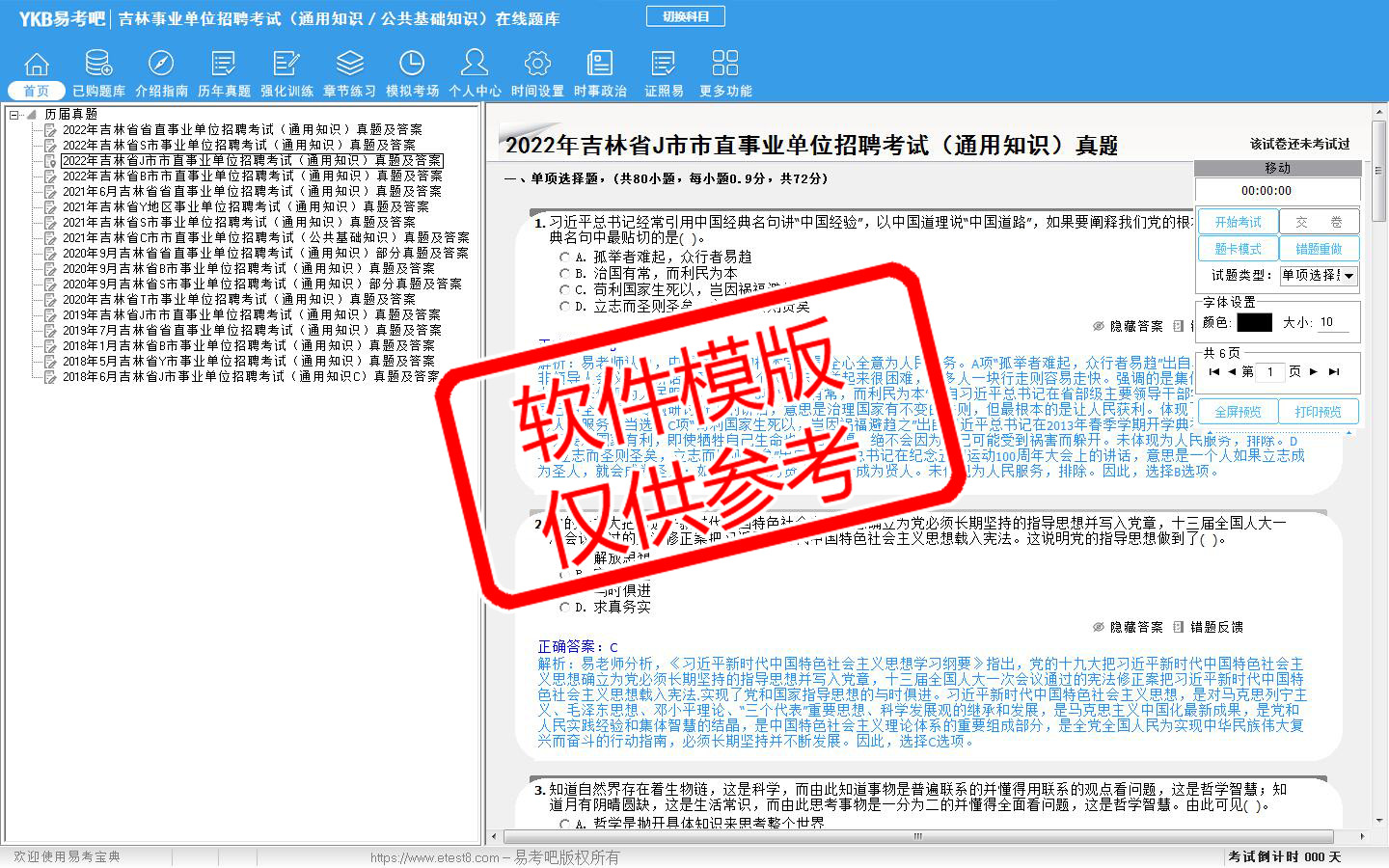
Task: Switch to the 首页 home tab
Action: coord(36,91)
